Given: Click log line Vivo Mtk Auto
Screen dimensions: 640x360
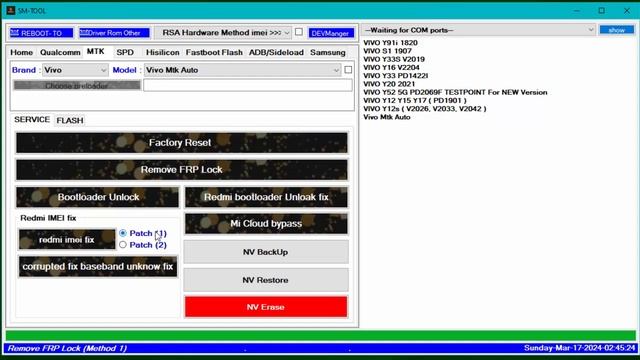Looking at the screenshot, I should click(x=387, y=117).
